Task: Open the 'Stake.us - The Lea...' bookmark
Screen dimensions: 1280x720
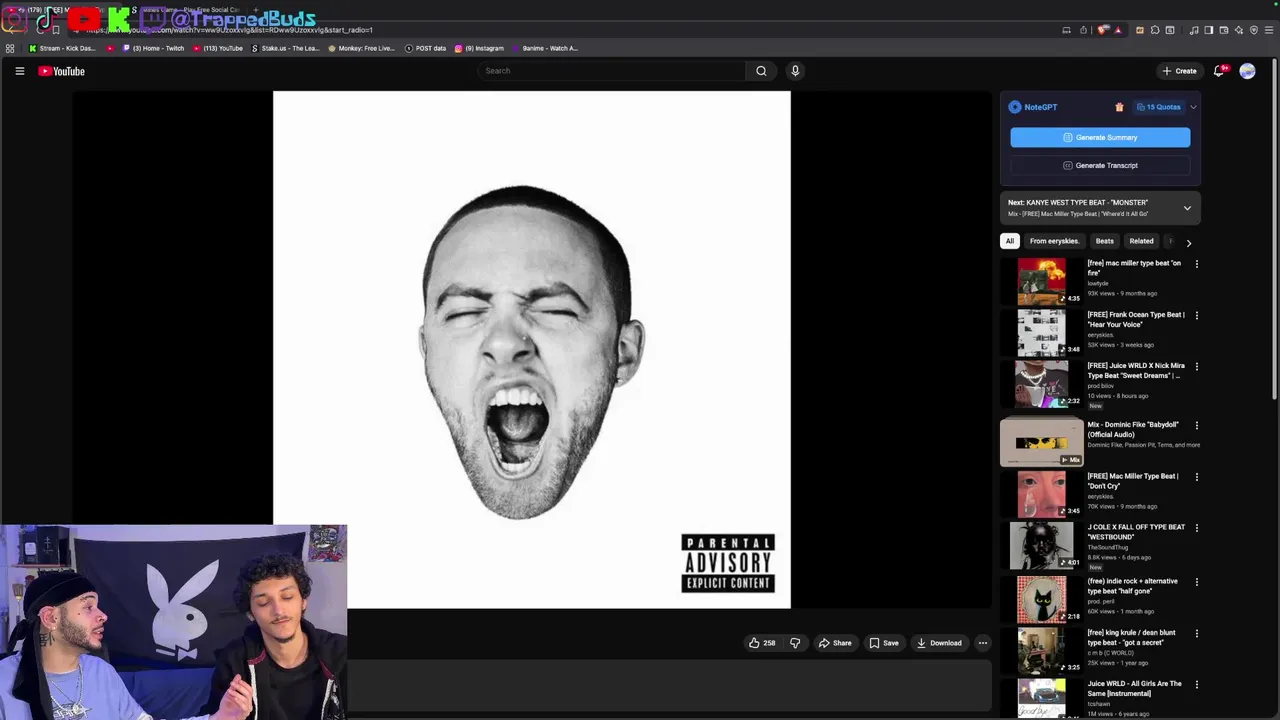Action: click(x=285, y=48)
